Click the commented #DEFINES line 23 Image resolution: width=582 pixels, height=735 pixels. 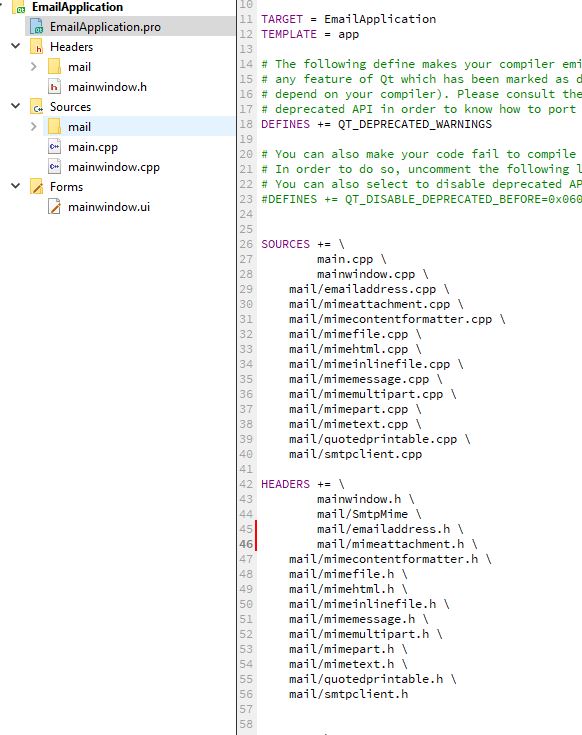(421, 199)
